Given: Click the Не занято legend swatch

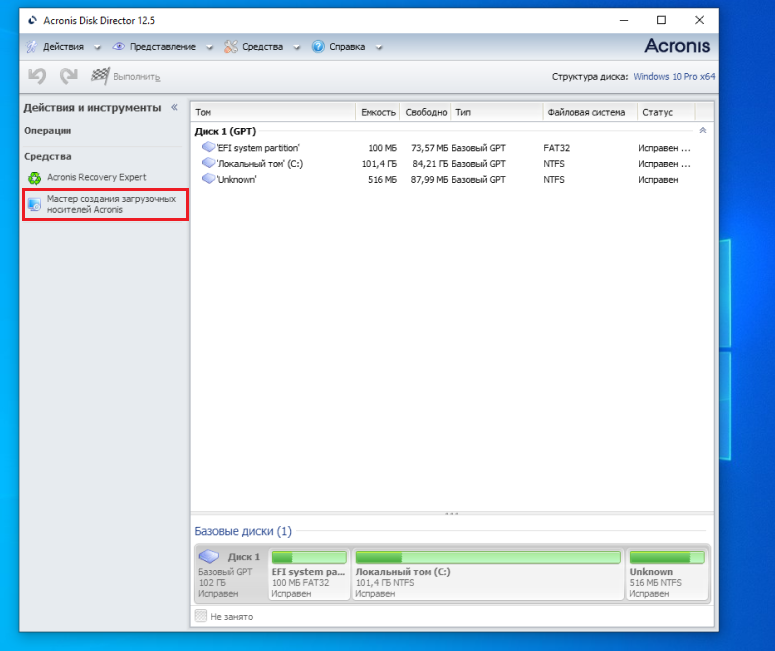Looking at the screenshot, I should 201,616.
